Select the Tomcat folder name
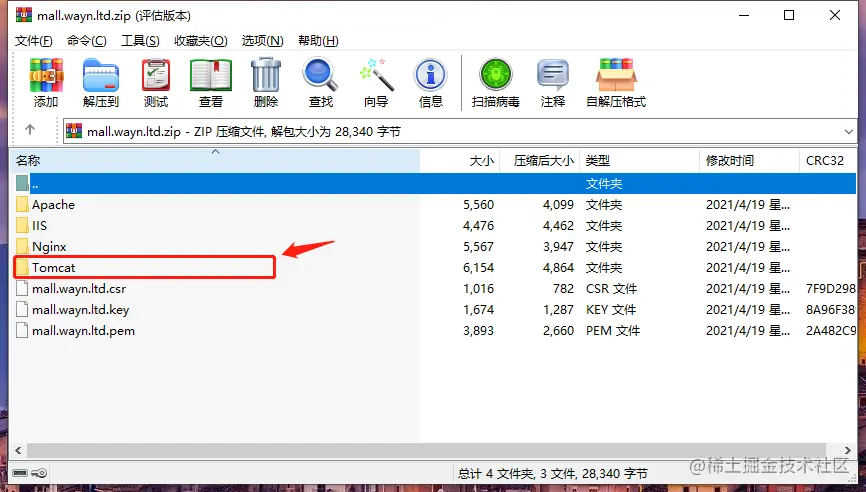Viewport: 866px width, 492px height. 54,268
